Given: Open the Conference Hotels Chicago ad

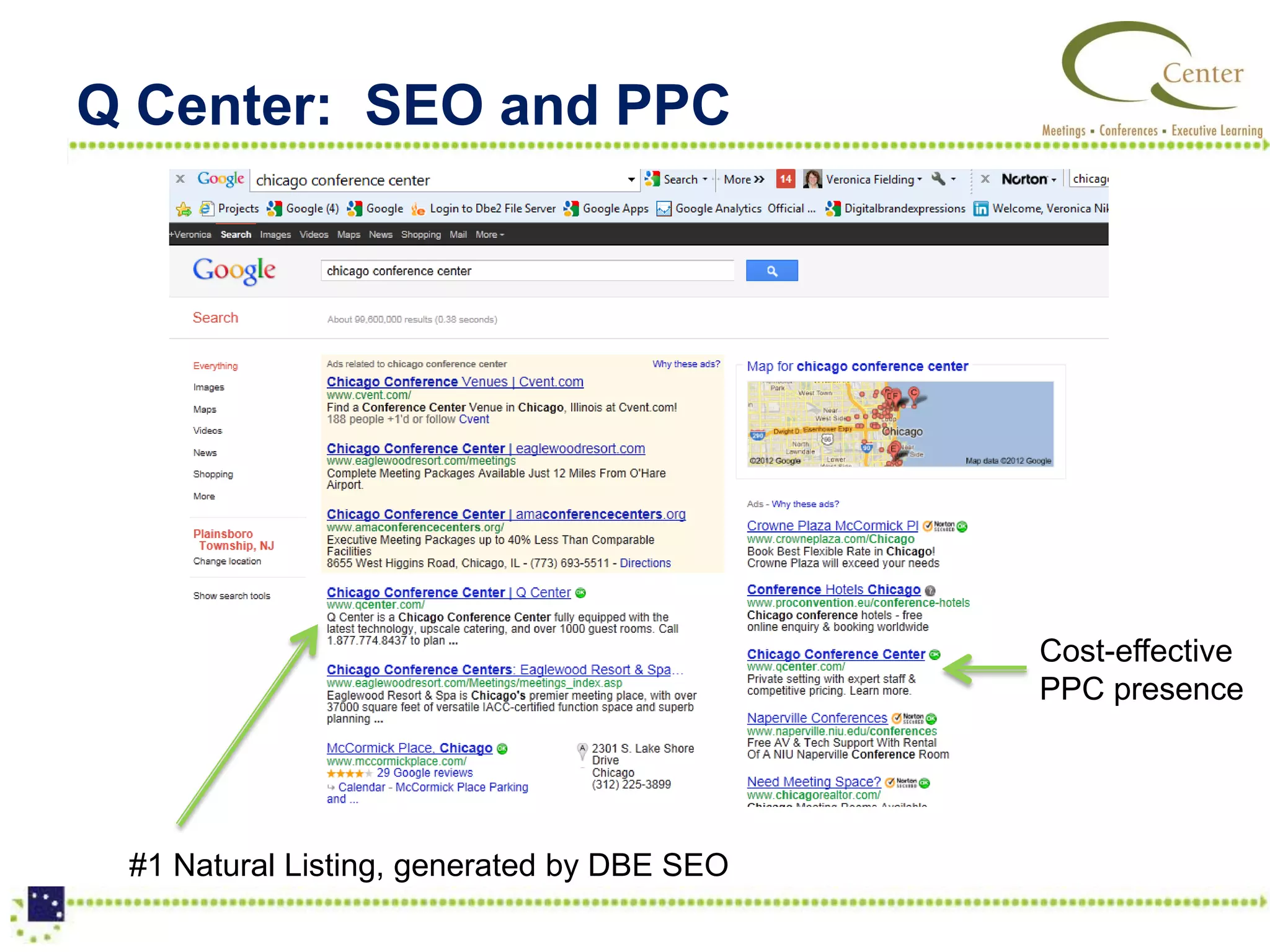Looking at the screenshot, I should pyautogui.click(x=833, y=589).
